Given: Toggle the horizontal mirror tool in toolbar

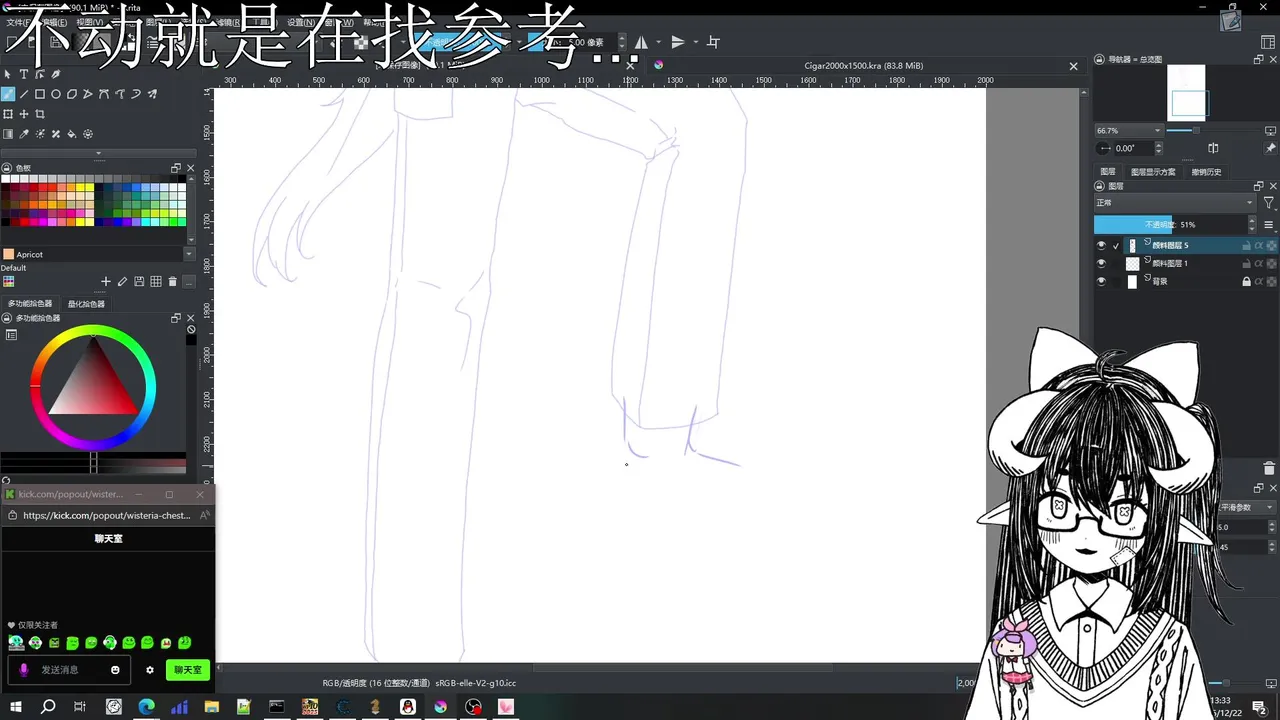Looking at the screenshot, I should tap(642, 42).
